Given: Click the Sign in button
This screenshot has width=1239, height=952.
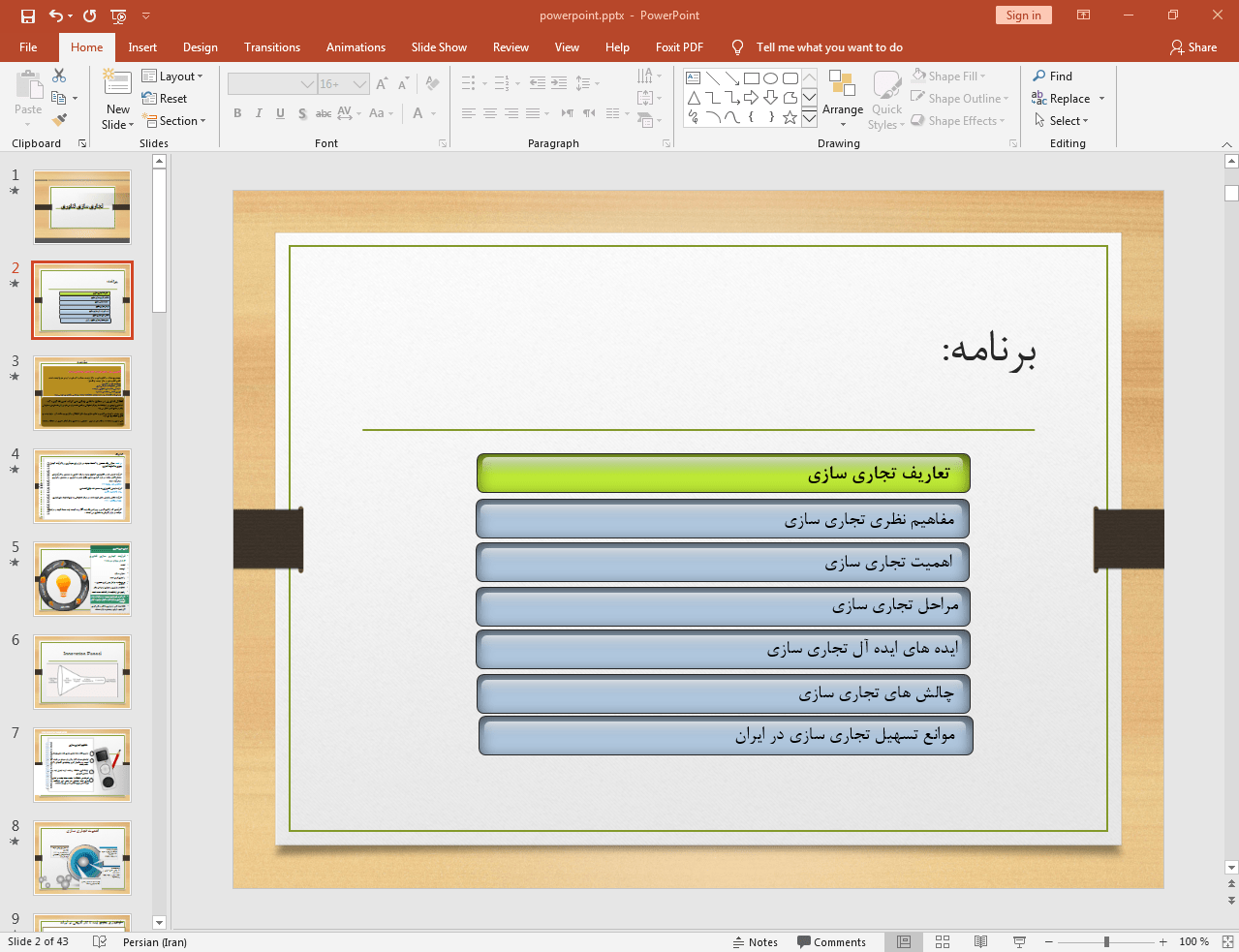Looking at the screenshot, I should 1023,15.
